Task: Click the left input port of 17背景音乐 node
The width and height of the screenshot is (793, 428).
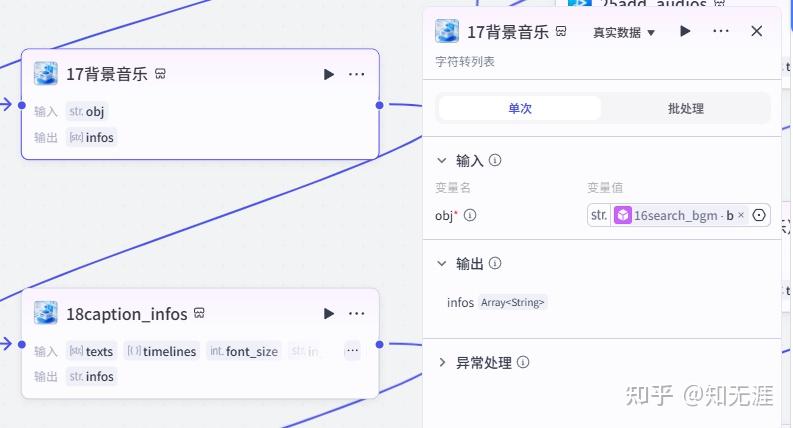Action: (x=21, y=105)
